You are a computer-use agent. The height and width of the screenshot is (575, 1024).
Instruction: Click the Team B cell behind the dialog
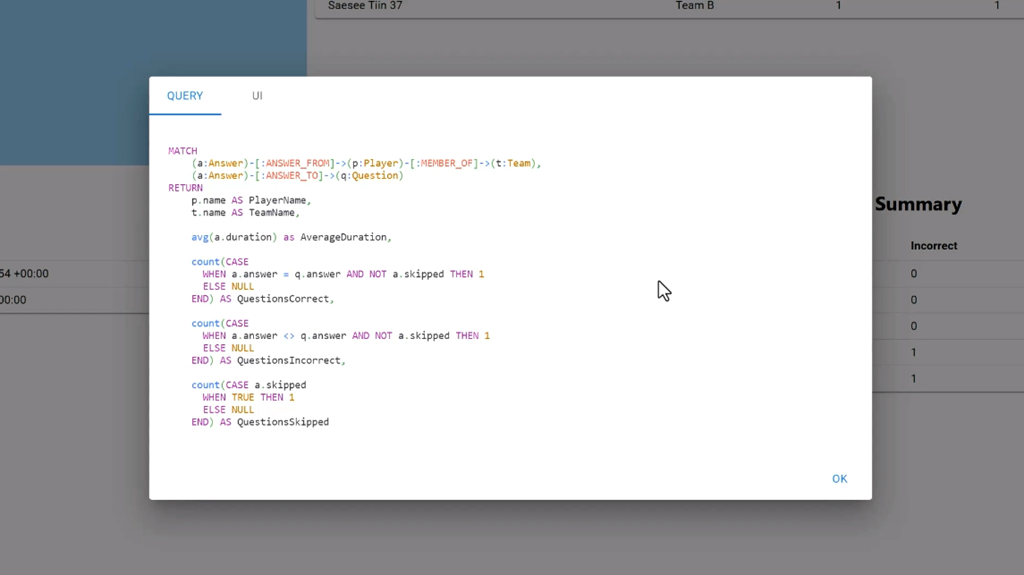[694, 6]
